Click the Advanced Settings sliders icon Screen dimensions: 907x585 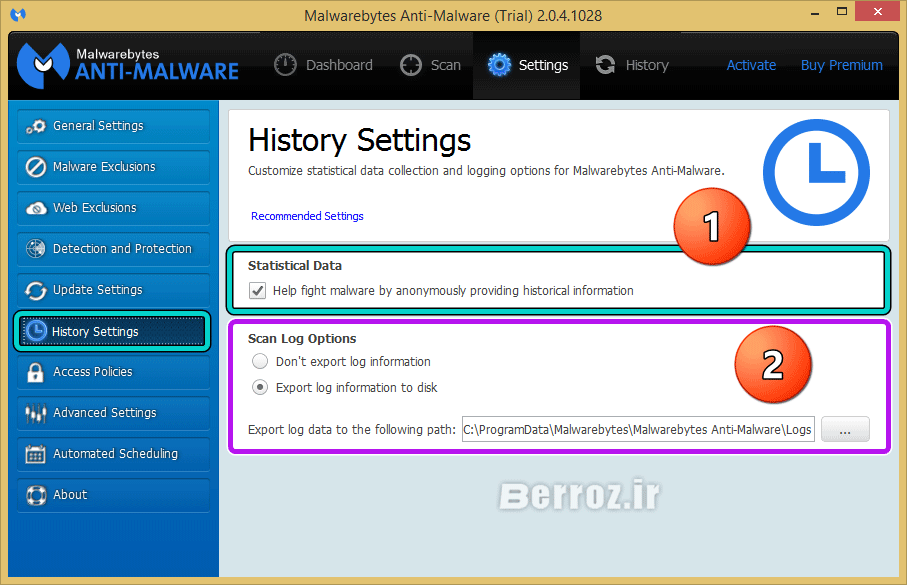(x=36, y=413)
